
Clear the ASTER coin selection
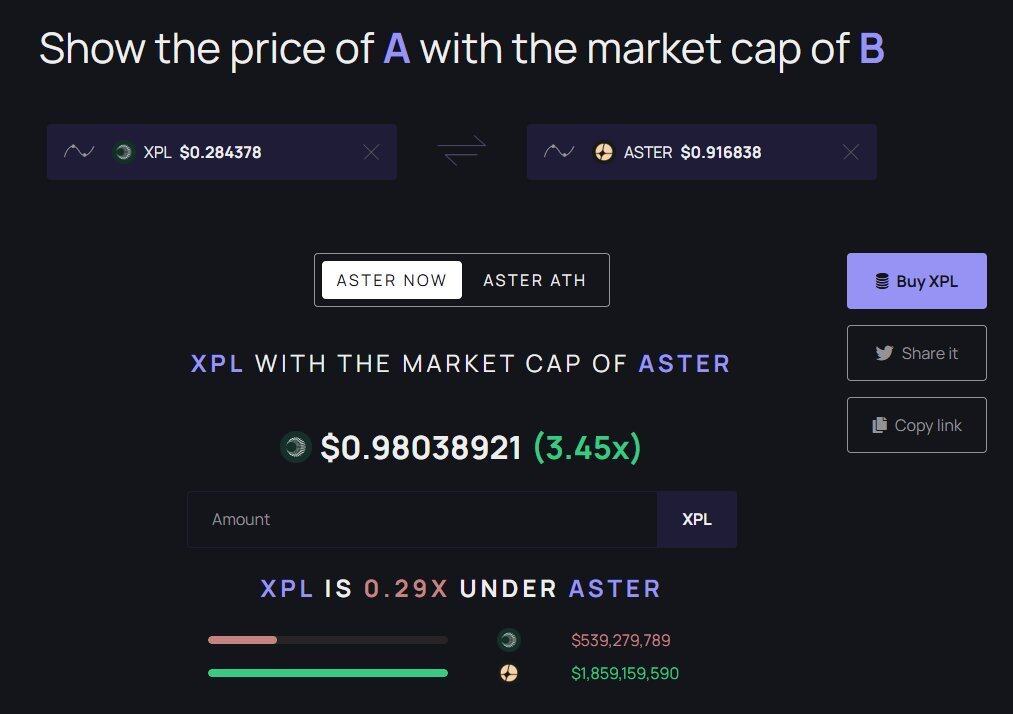pos(851,152)
